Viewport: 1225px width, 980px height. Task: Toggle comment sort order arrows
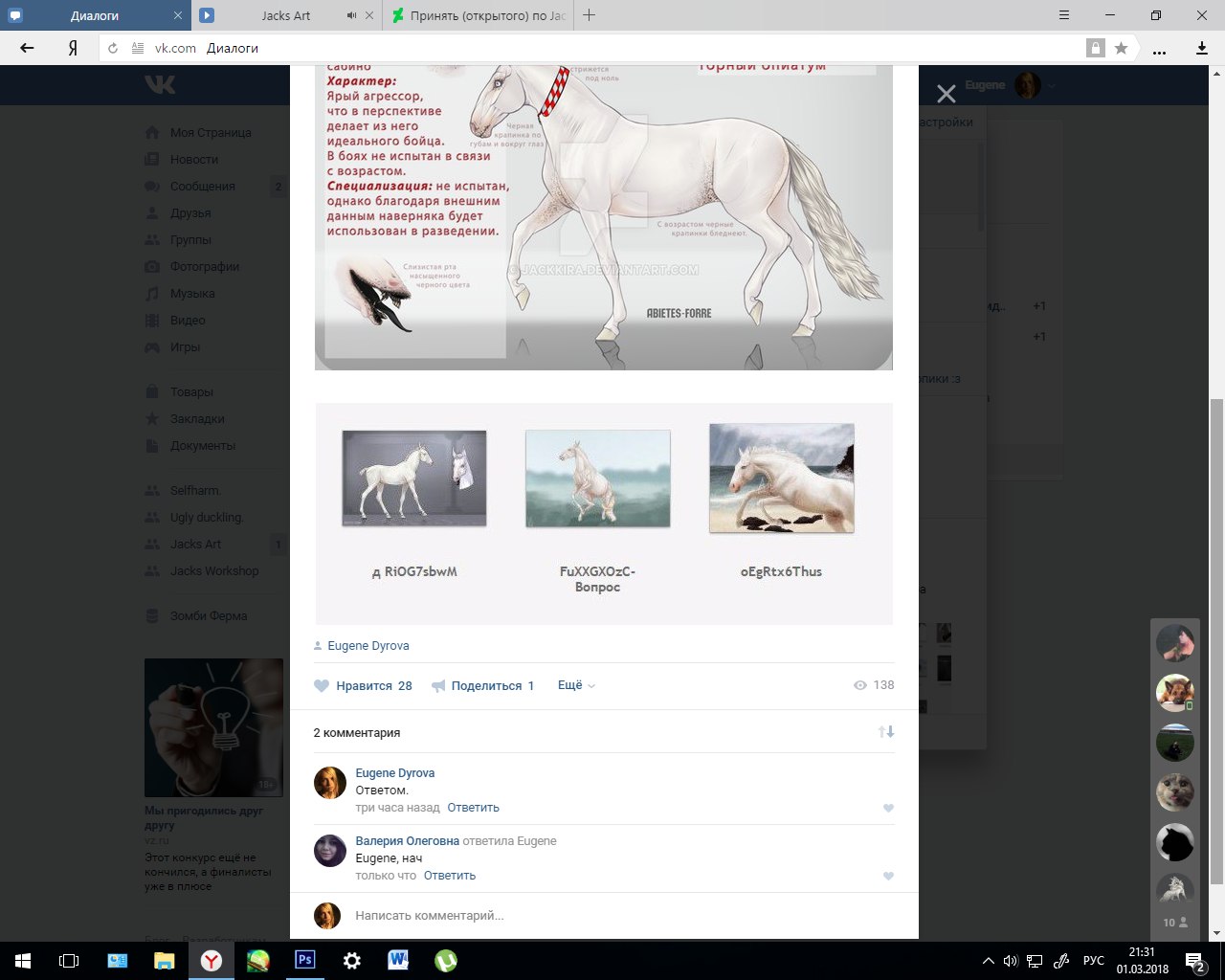[886, 732]
